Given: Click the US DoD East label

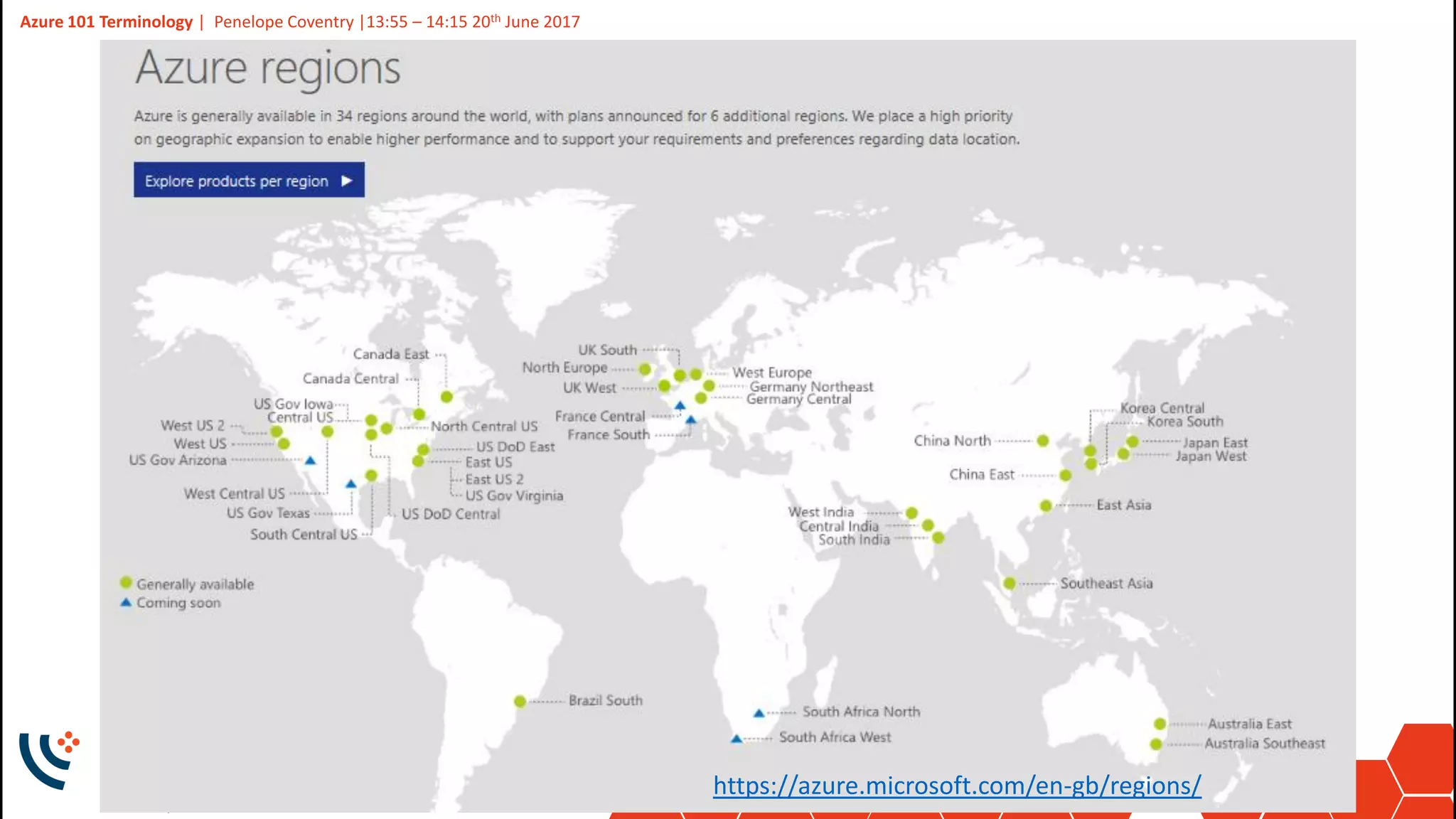Looking at the screenshot, I should [515, 447].
